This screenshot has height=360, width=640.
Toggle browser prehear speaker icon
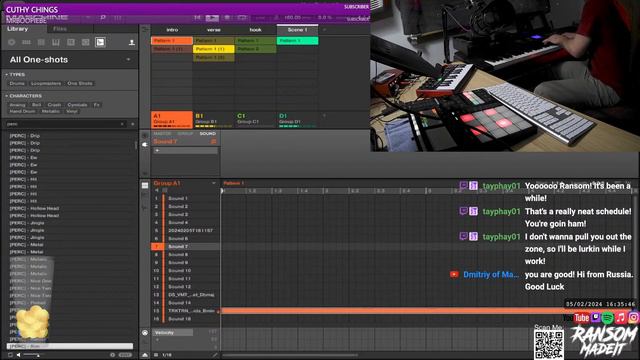(18, 355)
